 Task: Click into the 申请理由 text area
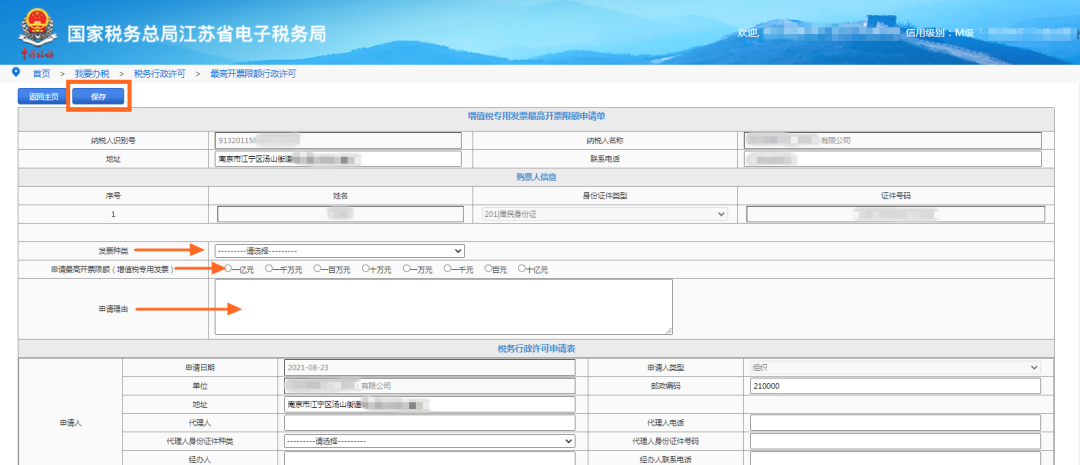click(444, 307)
